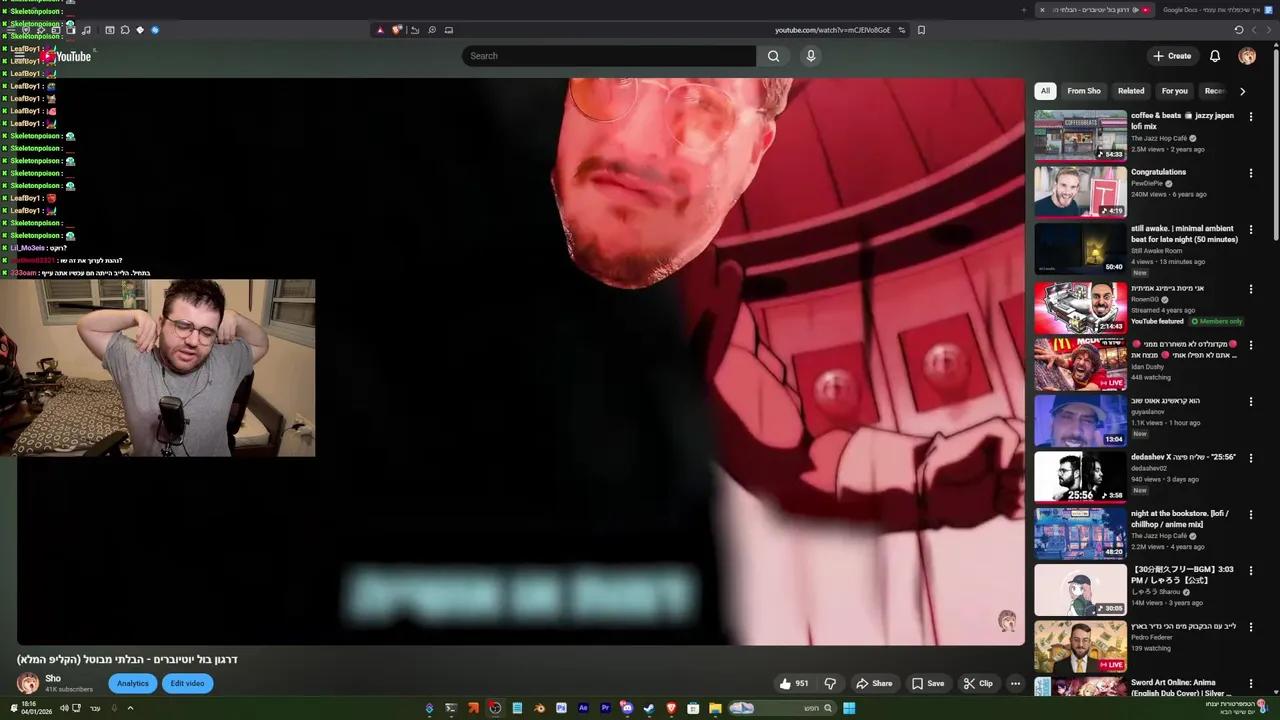Image resolution: width=1280 pixels, height=720 pixels.
Task: Open more options for still awake video
Action: point(1250,229)
